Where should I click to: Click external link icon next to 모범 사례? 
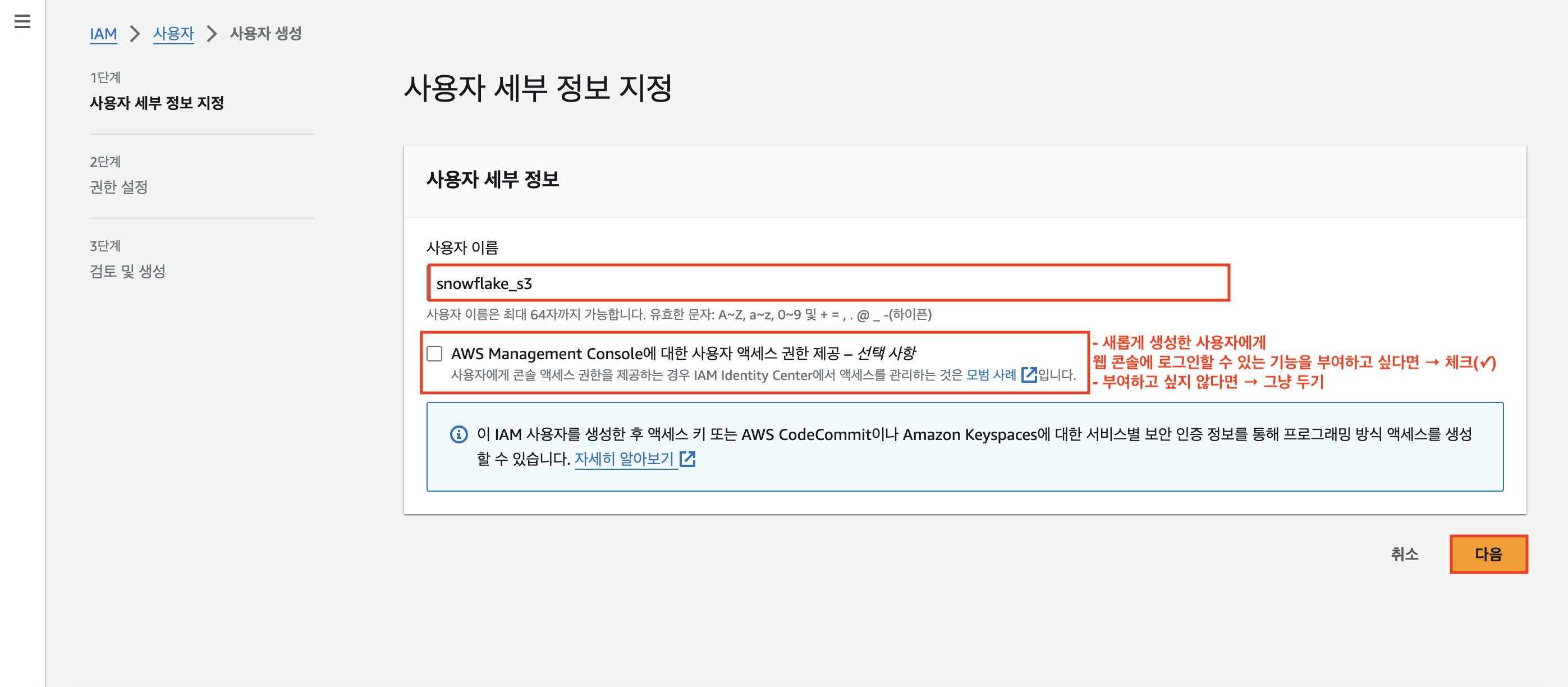click(1029, 374)
